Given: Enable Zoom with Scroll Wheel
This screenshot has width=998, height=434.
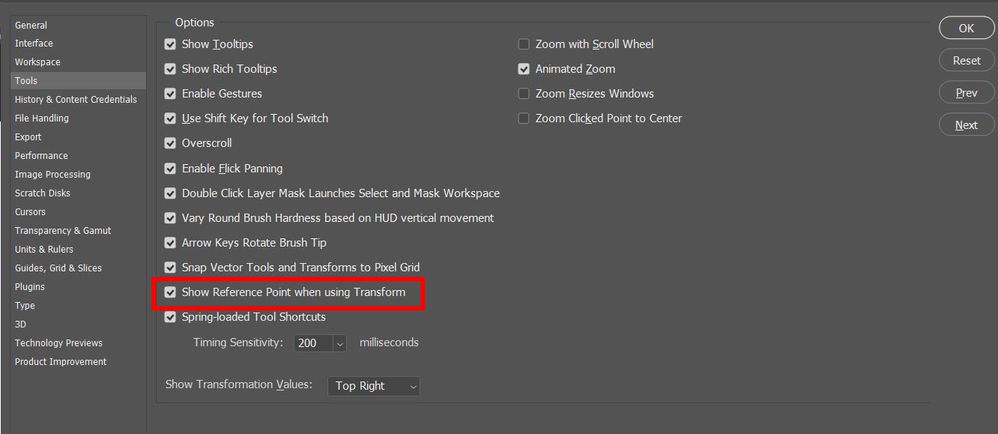Looking at the screenshot, I should point(524,44).
